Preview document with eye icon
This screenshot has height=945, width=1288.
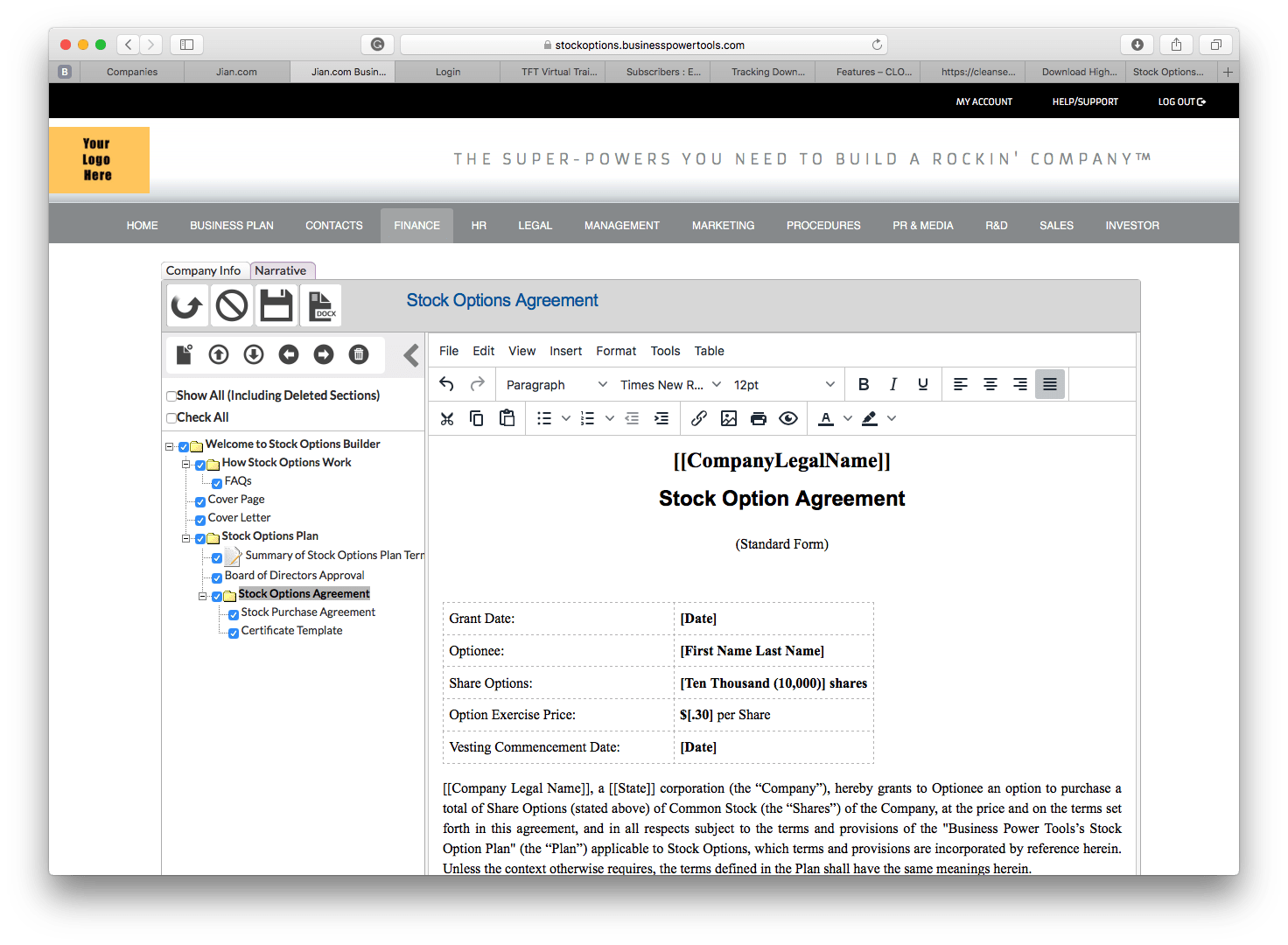click(x=788, y=418)
